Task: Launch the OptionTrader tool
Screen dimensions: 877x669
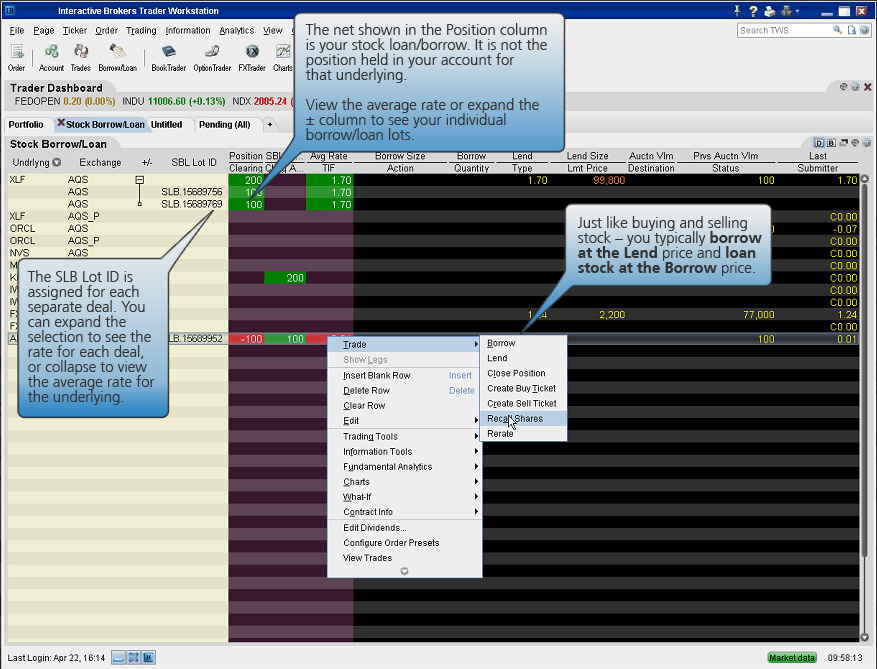Action: 212,58
